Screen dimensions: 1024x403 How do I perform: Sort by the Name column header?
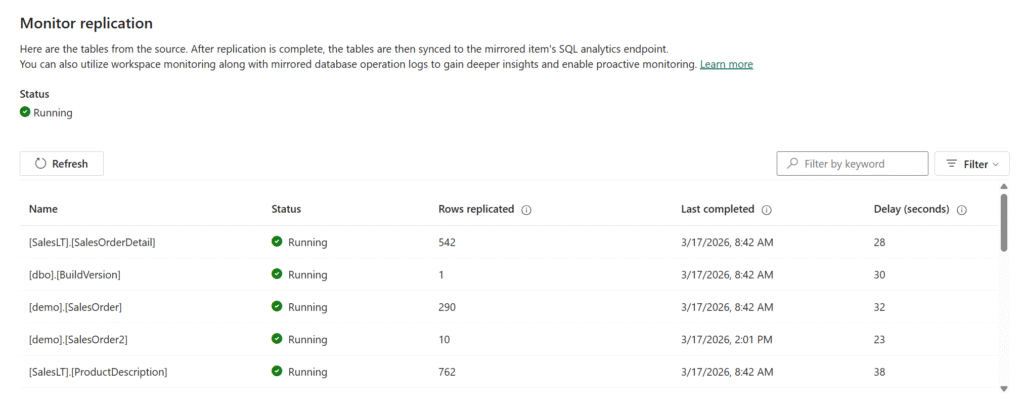[x=43, y=209]
